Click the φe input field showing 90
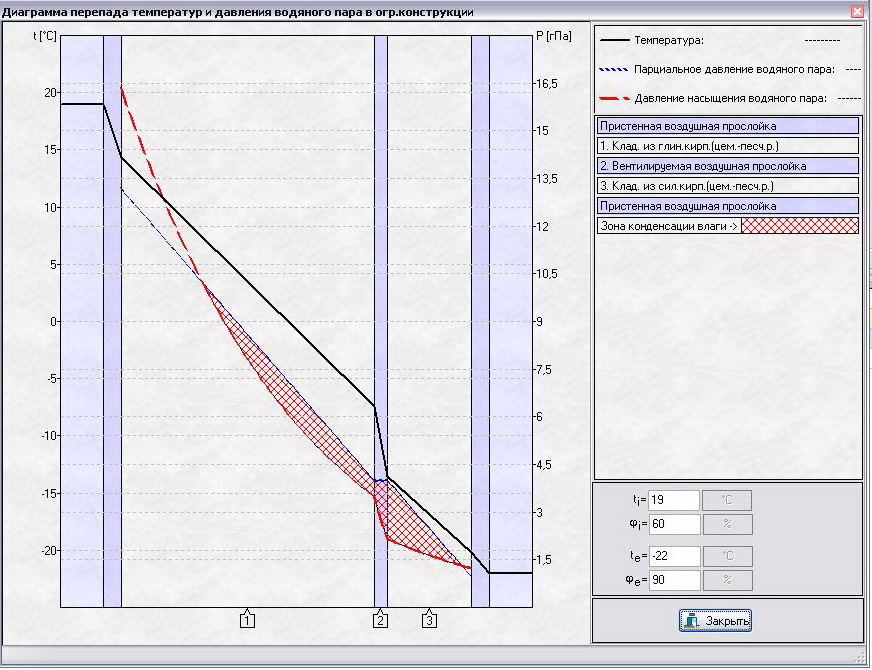872x670 pixels. coord(674,580)
